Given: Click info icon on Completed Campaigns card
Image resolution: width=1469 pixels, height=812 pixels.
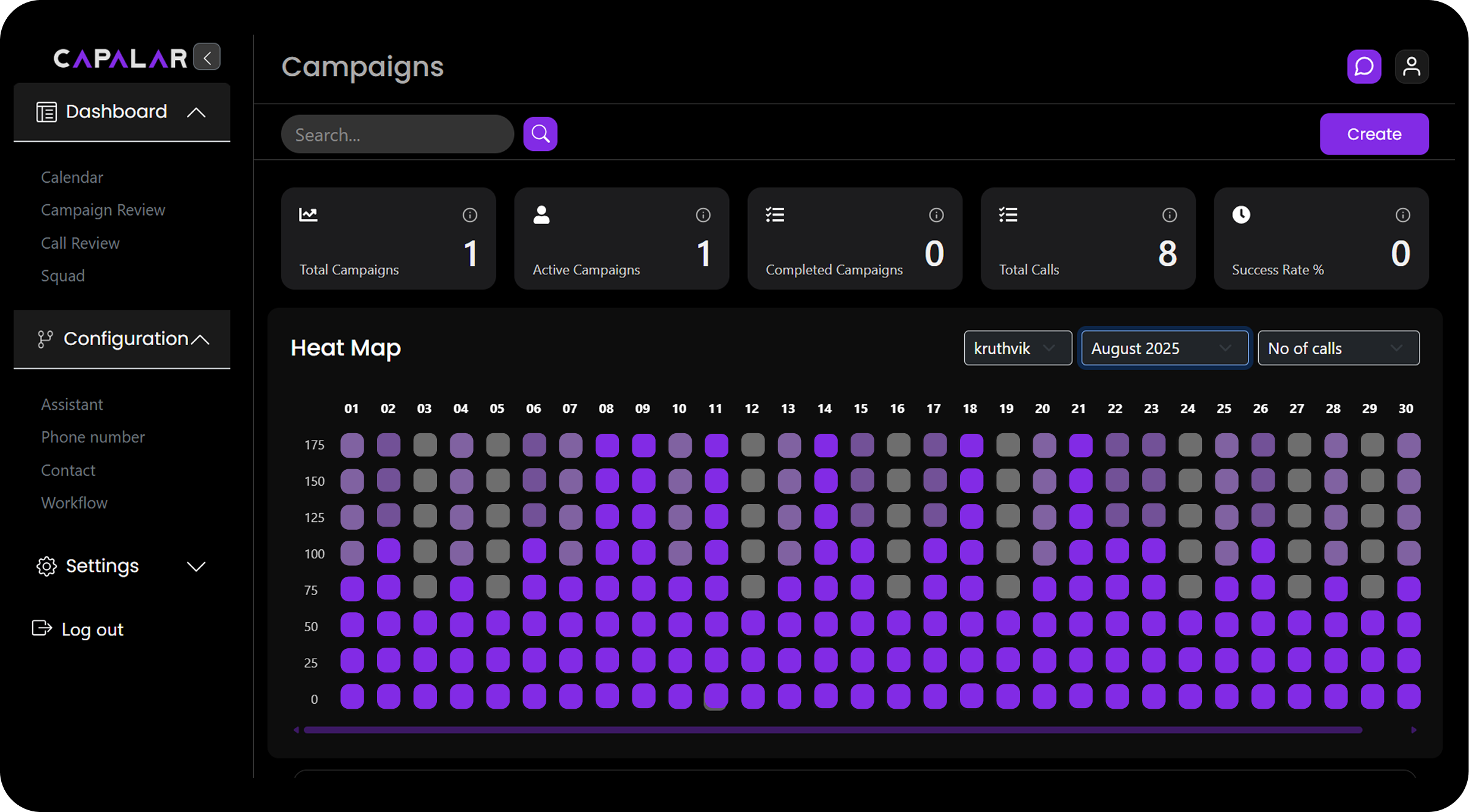Looking at the screenshot, I should coord(936,215).
